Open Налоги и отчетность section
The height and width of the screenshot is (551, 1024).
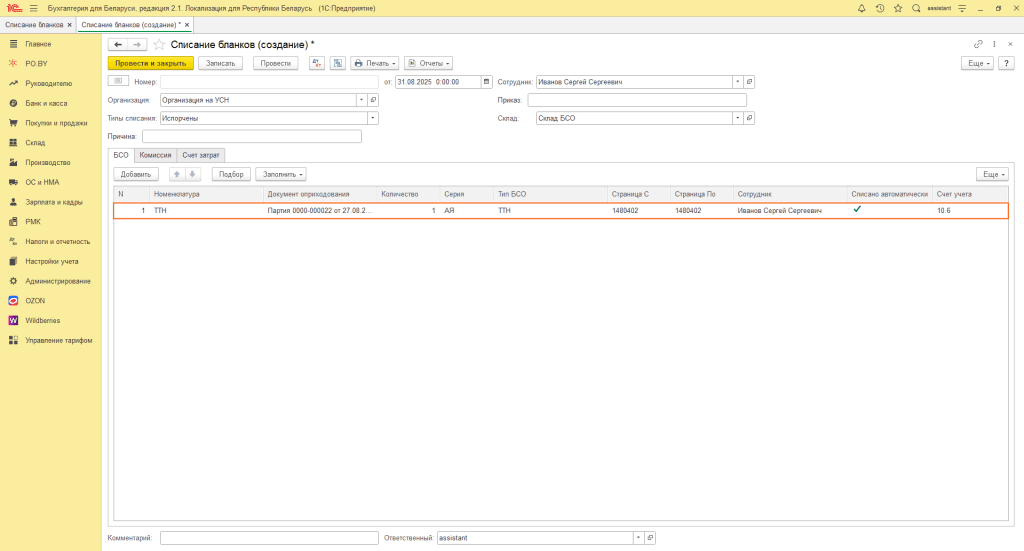pos(57,242)
